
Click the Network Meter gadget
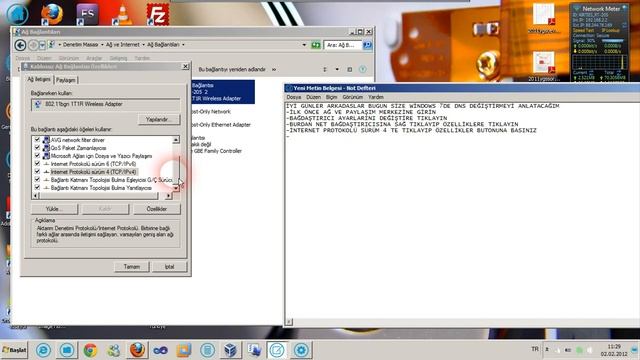point(599,42)
